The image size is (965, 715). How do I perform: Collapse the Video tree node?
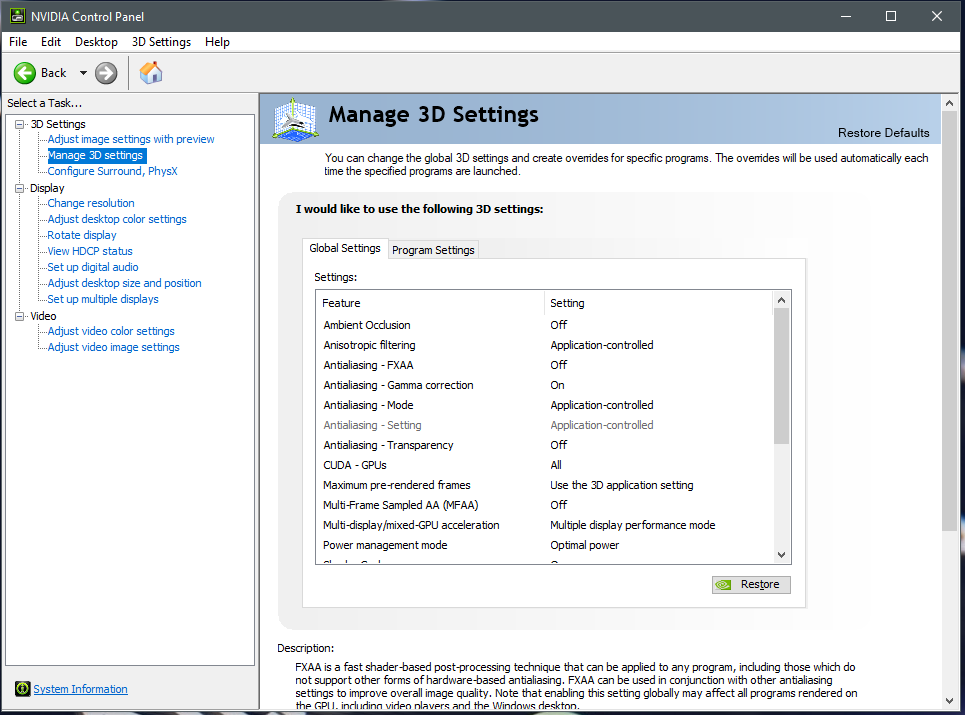tap(20, 316)
